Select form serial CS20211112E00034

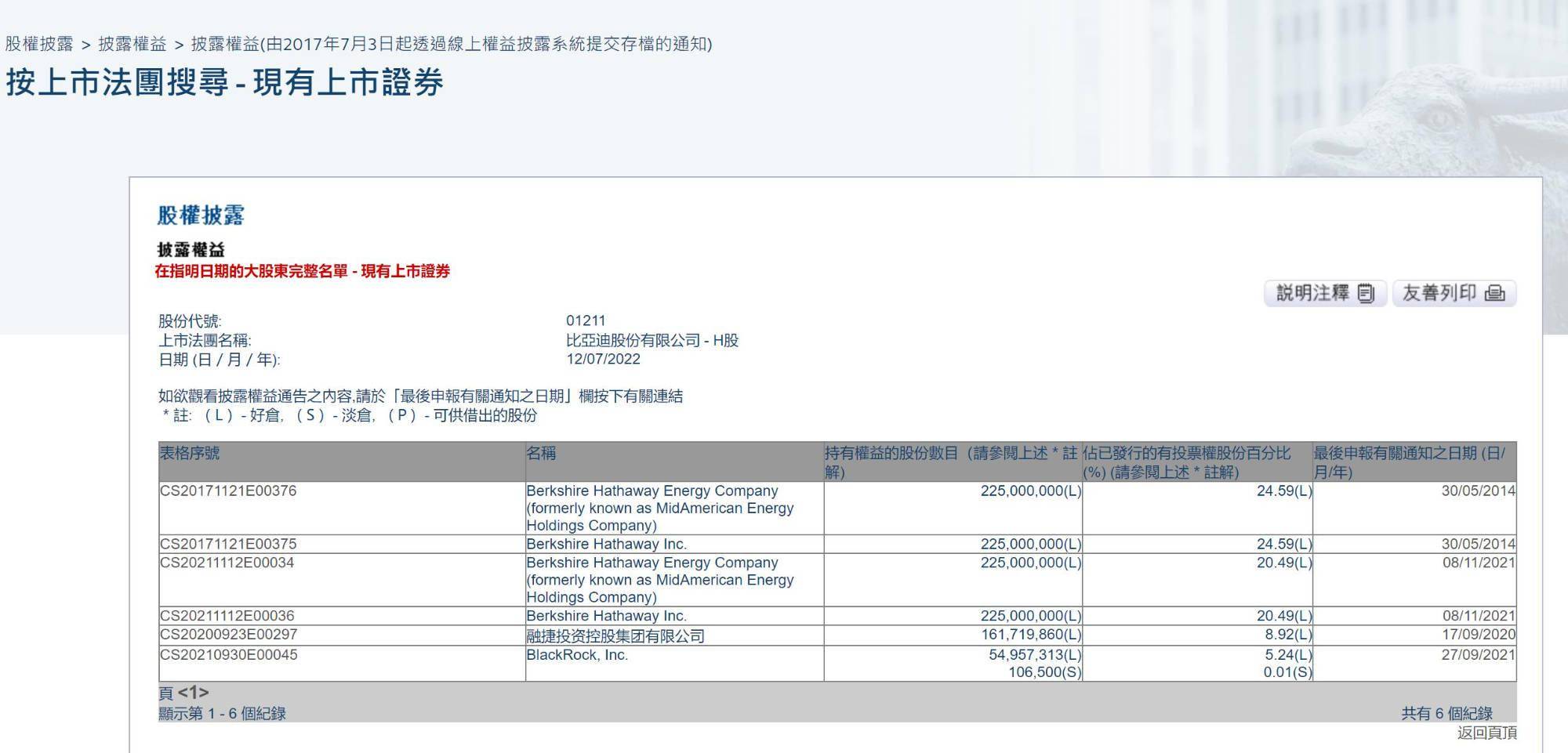click(227, 563)
